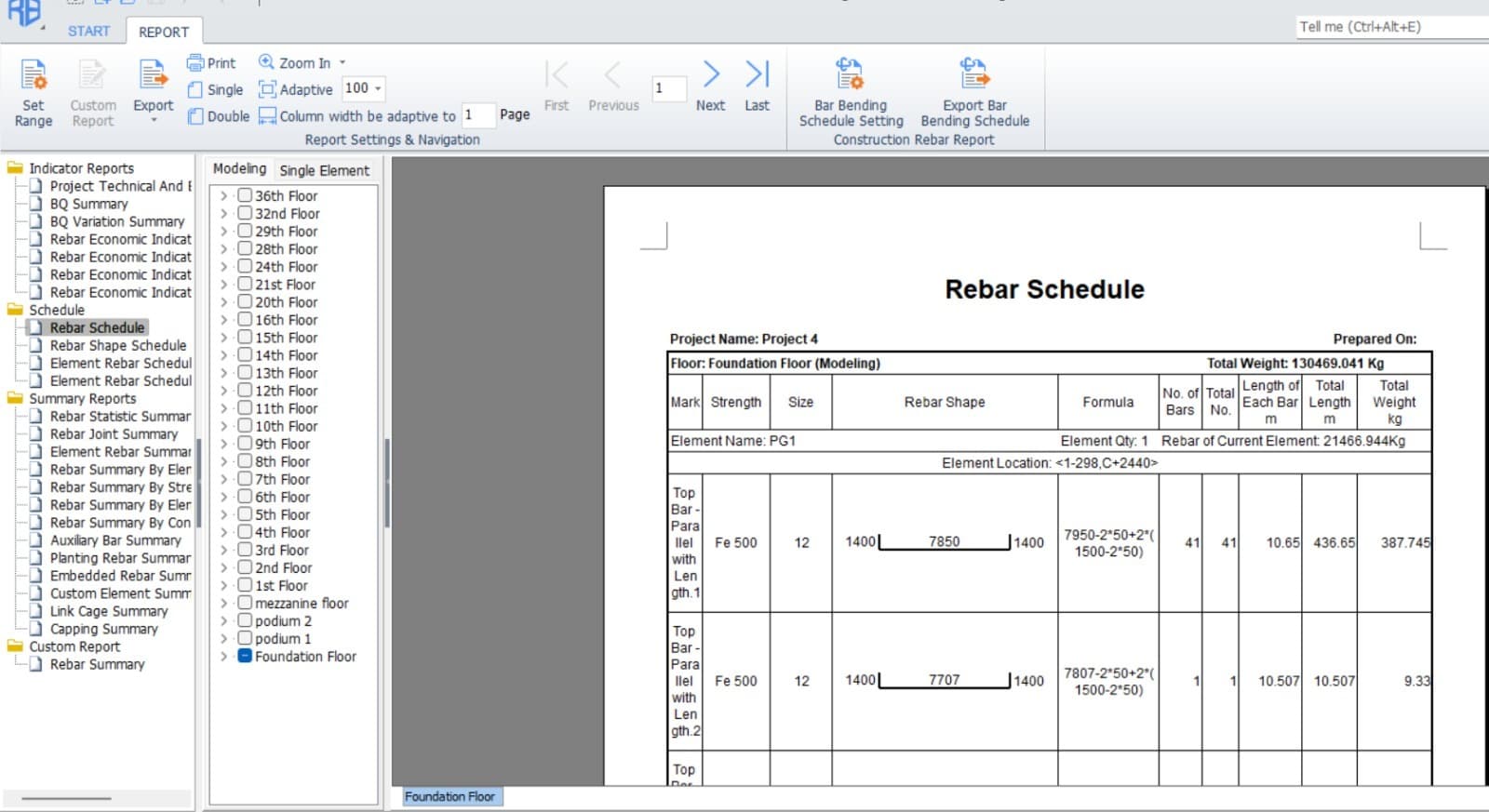Collapse the Summary Reports folder
This screenshot has height=812, width=1489.
pyautogui.click(x=15, y=398)
